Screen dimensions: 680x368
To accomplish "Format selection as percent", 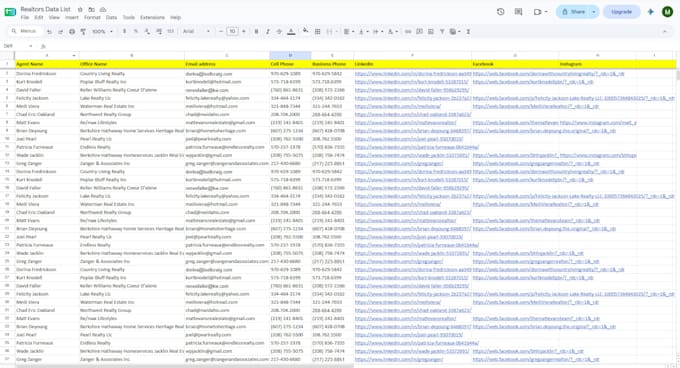I will tap(136, 32).
